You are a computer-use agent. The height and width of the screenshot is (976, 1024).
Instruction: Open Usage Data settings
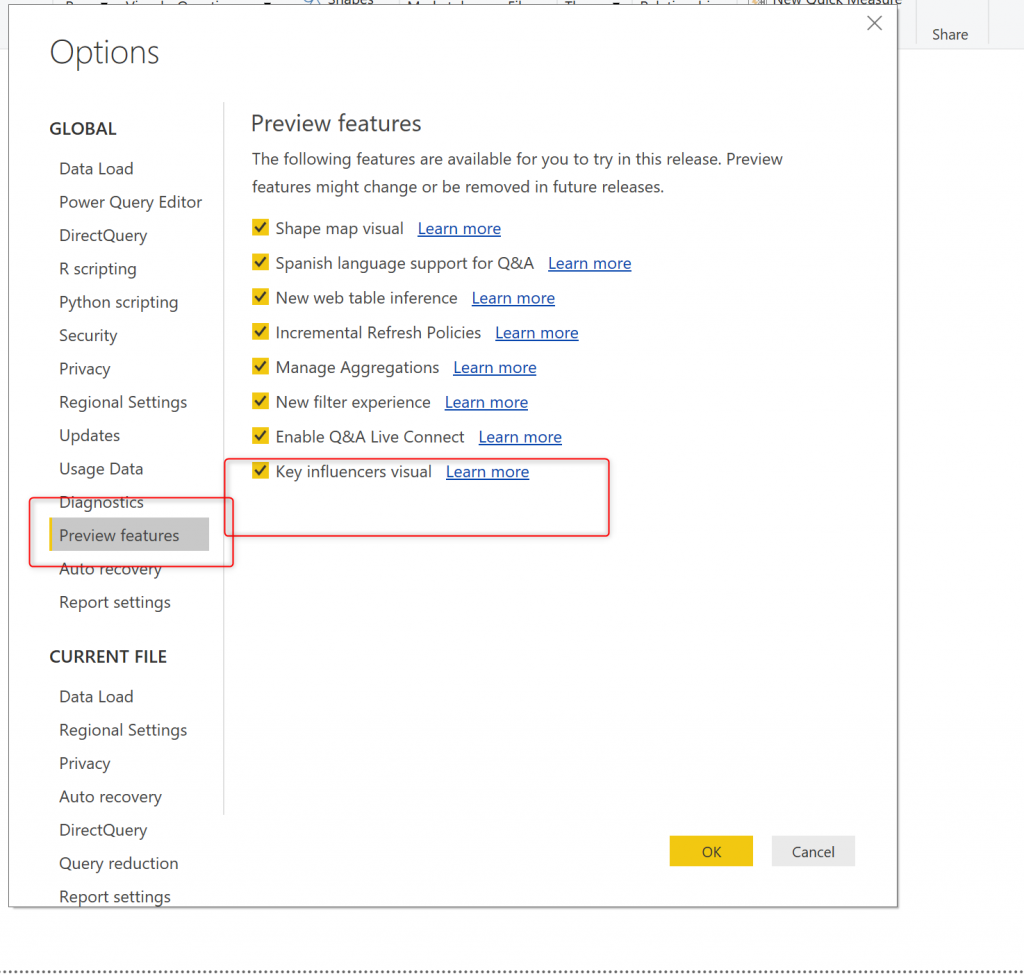(x=101, y=469)
